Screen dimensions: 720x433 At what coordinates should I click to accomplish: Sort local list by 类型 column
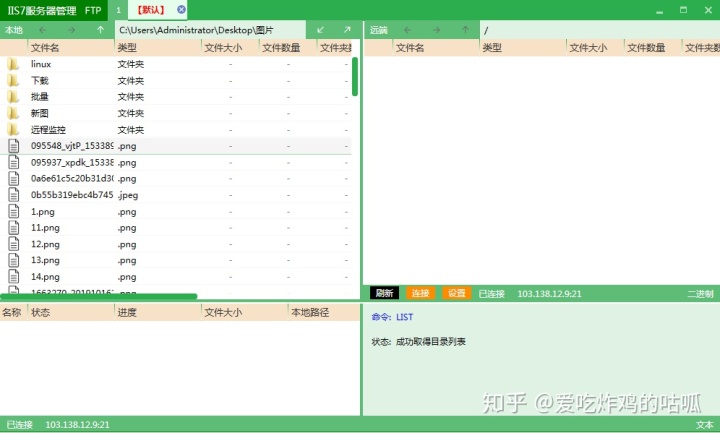(x=127, y=48)
